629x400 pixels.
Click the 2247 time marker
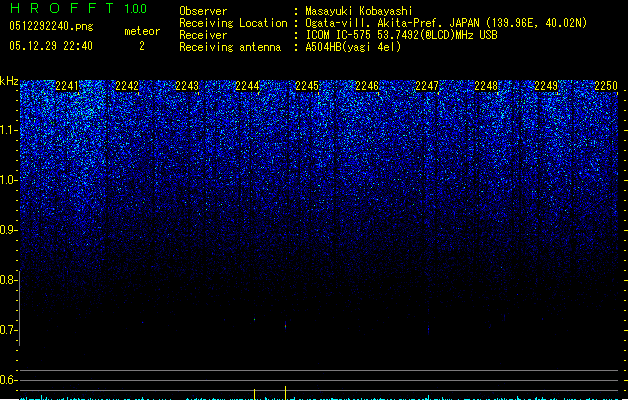[x=427, y=86]
